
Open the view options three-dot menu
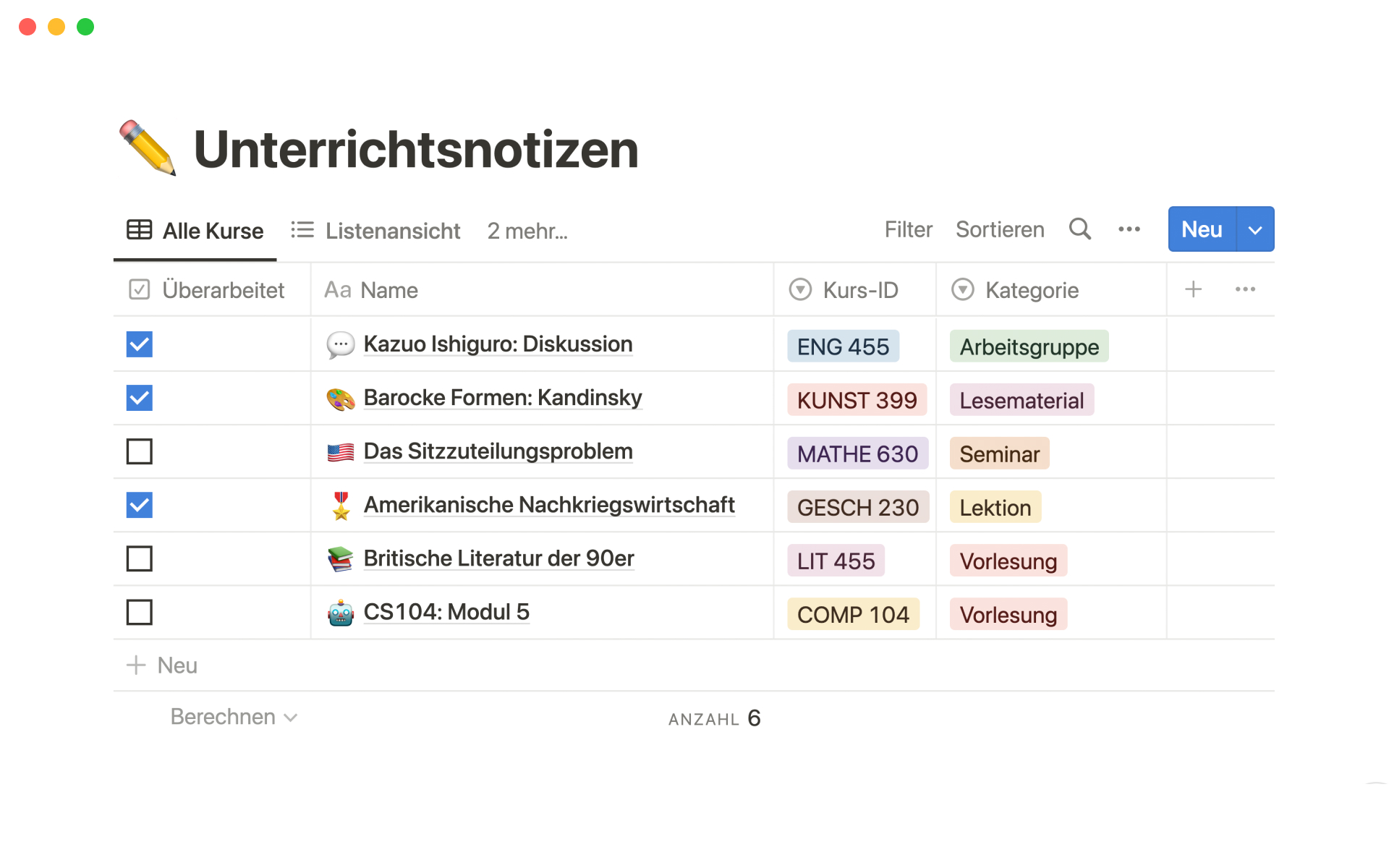coord(1129,229)
